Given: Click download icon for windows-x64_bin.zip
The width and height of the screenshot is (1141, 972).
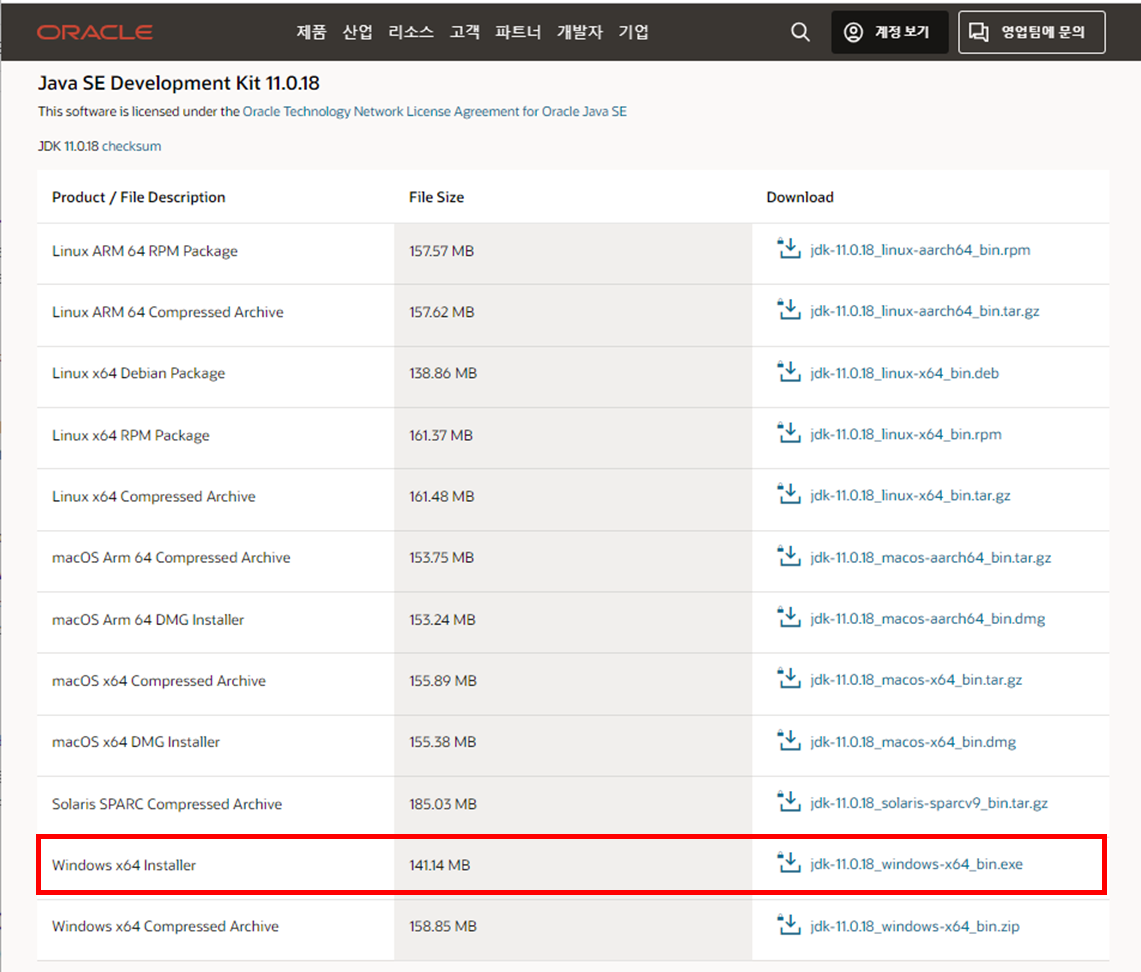Looking at the screenshot, I should (x=789, y=925).
